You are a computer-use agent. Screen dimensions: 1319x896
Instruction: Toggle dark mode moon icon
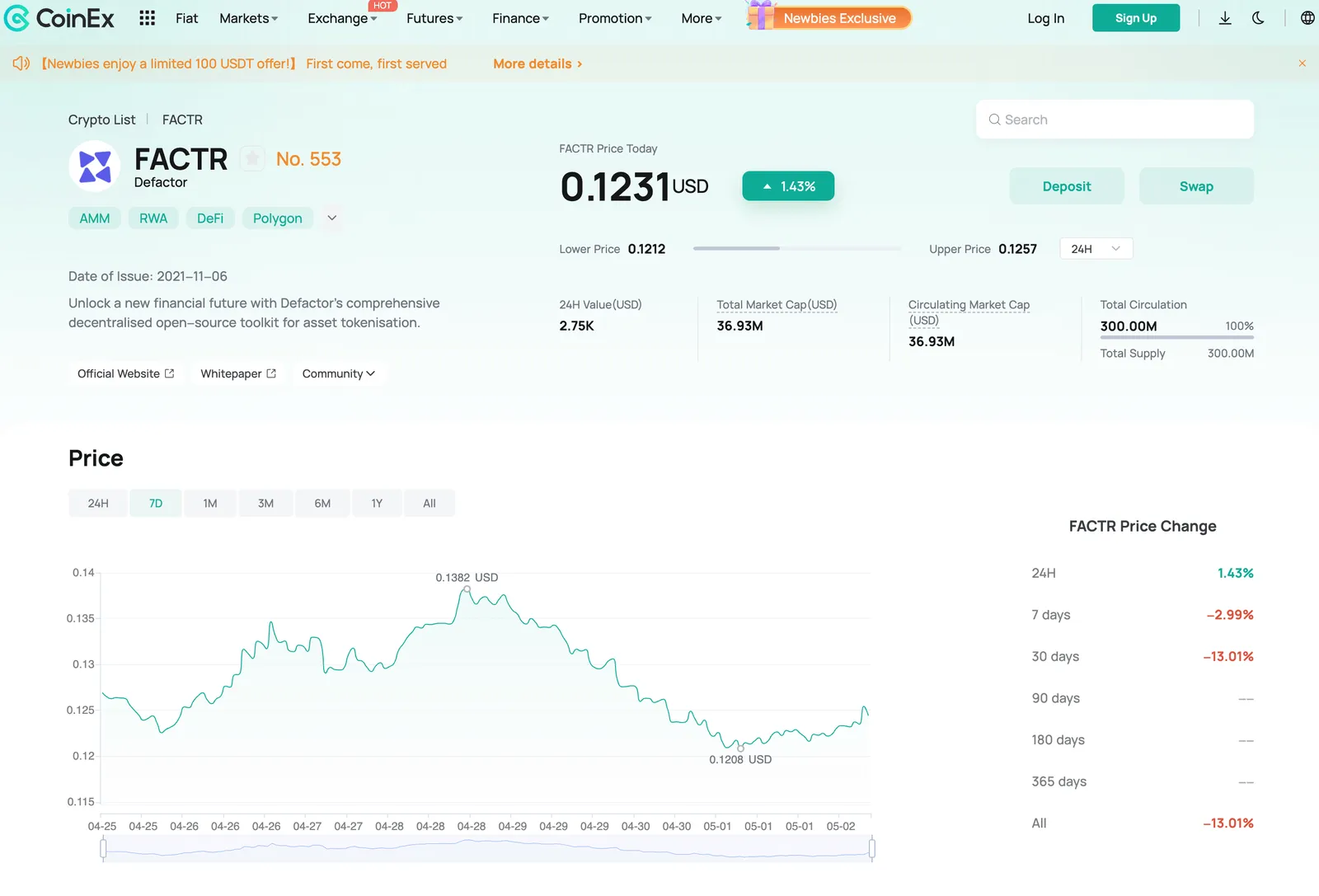pos(1258,18)
